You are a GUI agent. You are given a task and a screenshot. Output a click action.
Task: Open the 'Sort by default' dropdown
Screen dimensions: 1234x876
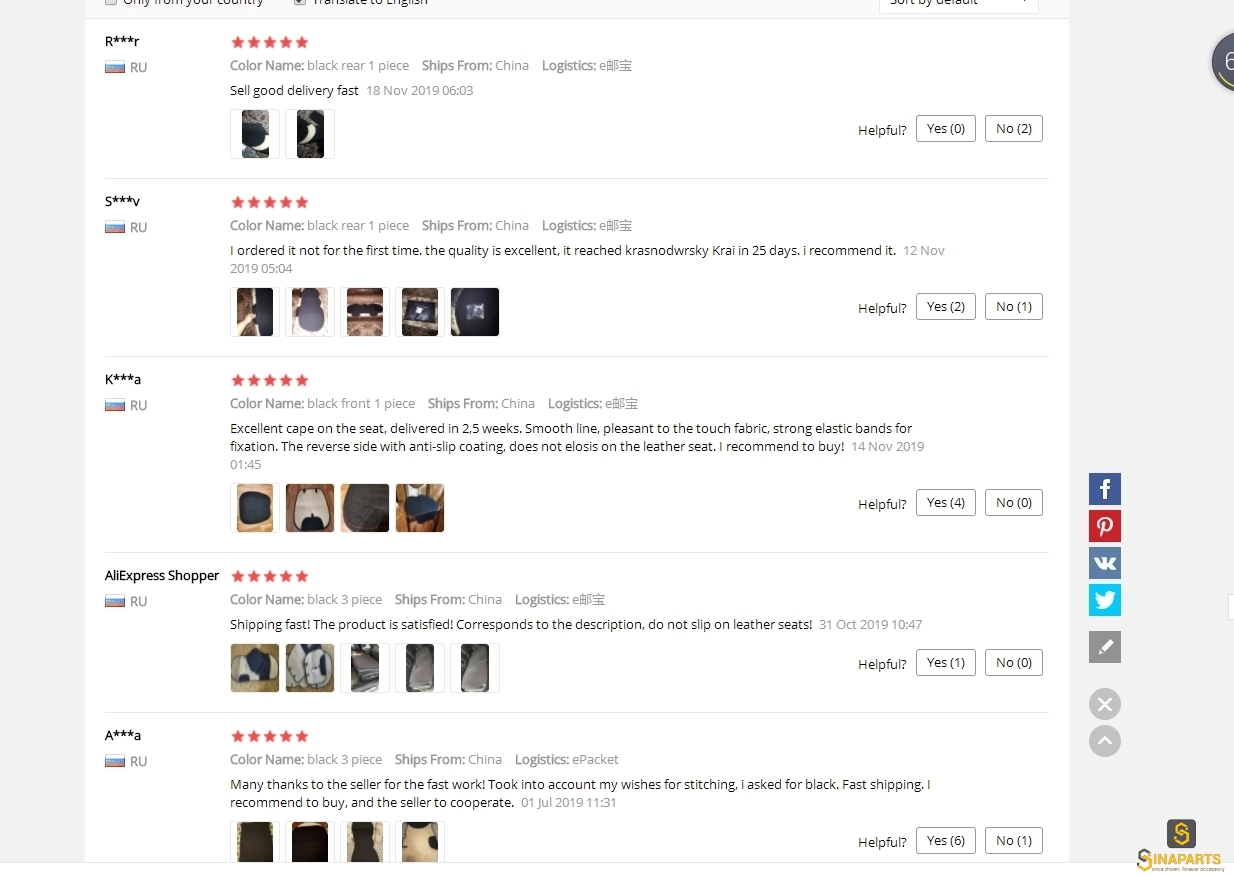tap(958, 3)
